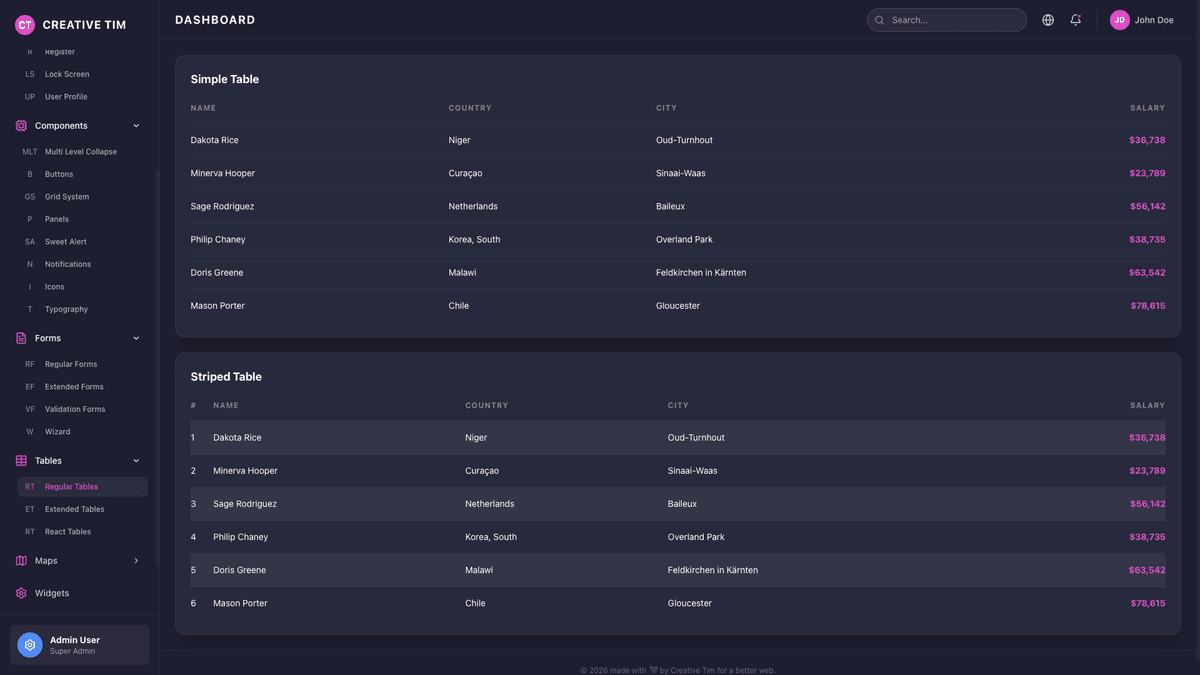Select the Forms document icon

coord(19,338)
